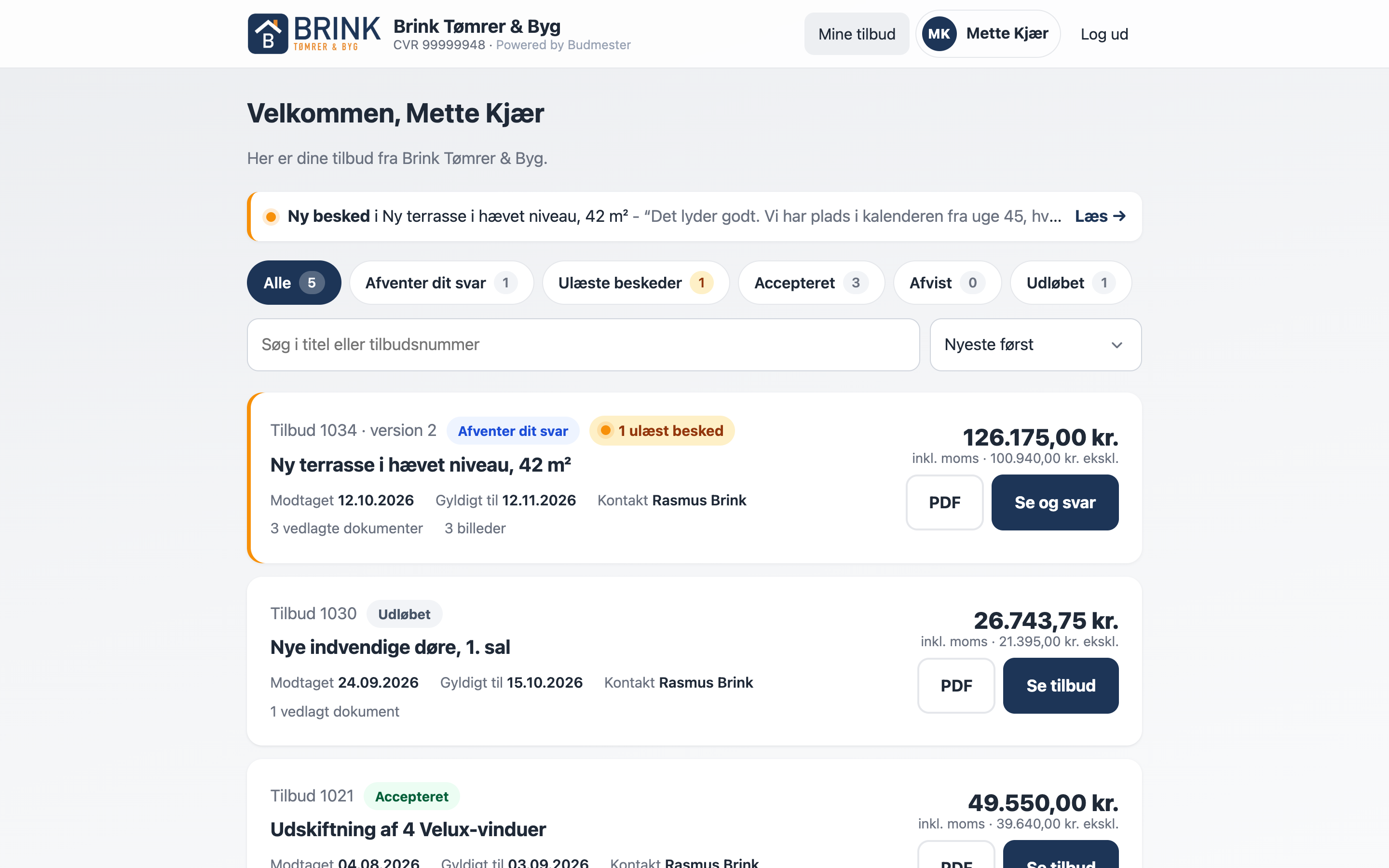This screenshot has height=868, width=1389.
Task: Click the MK avatar circle
Action: (939, 34)
